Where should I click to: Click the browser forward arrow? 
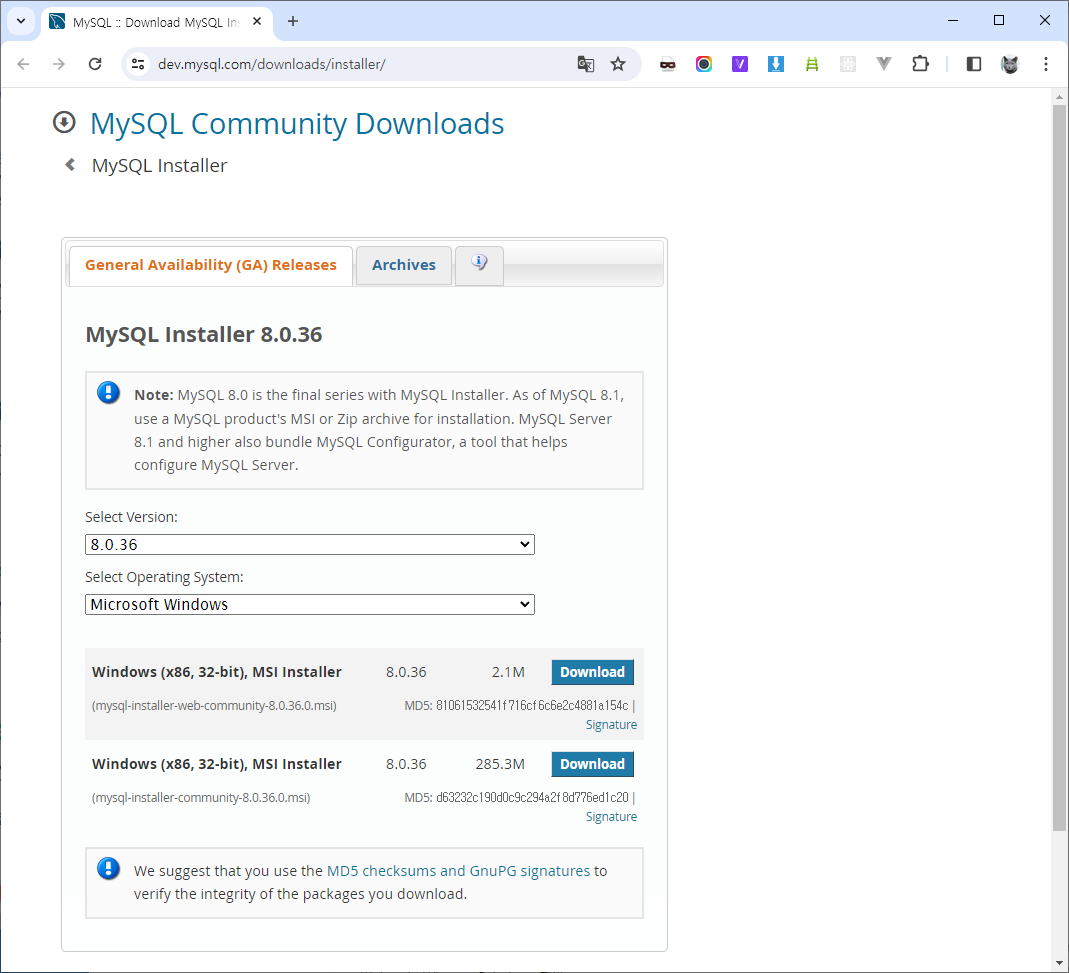pos(59,64)
